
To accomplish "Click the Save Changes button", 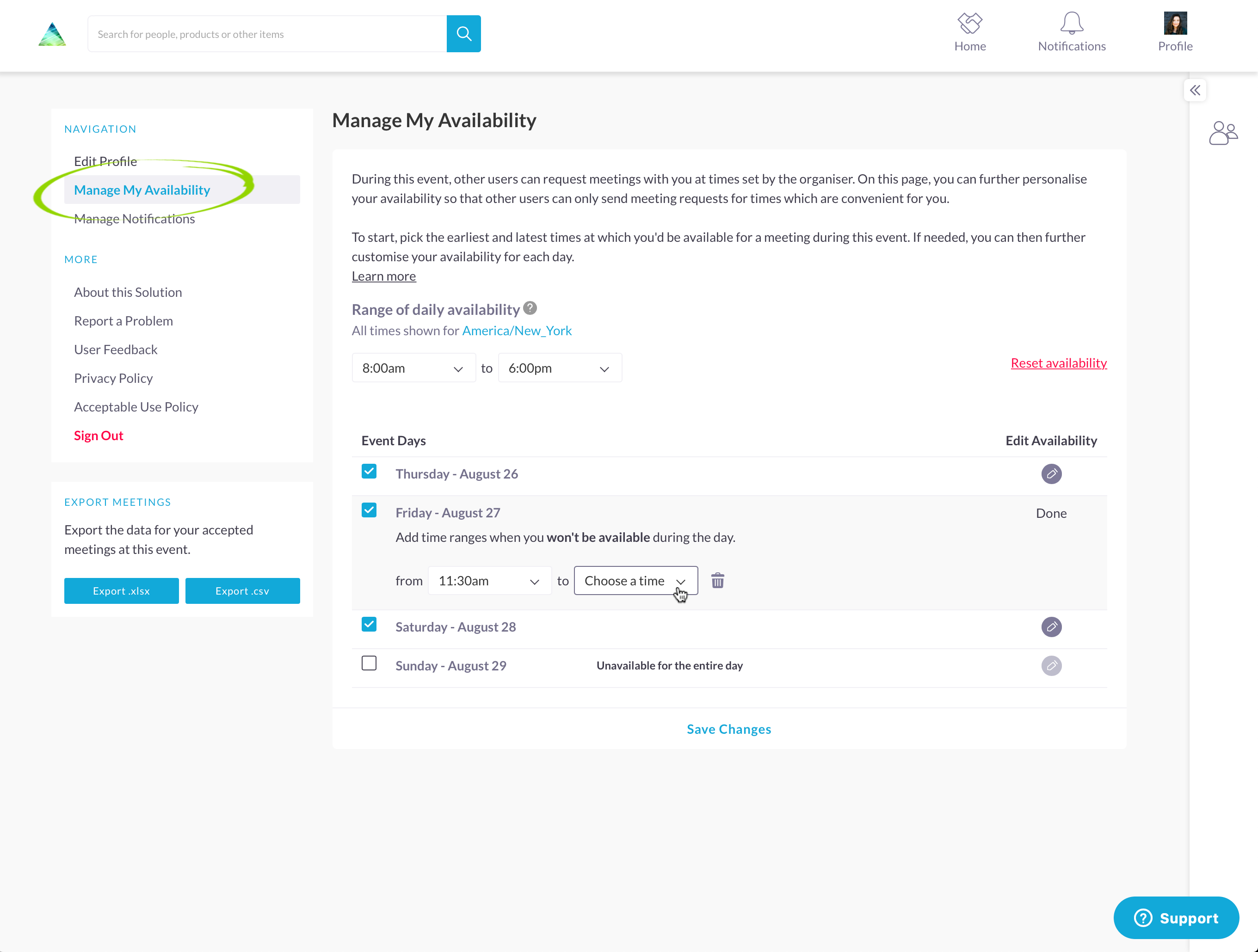I will click(x=728, y=729).
